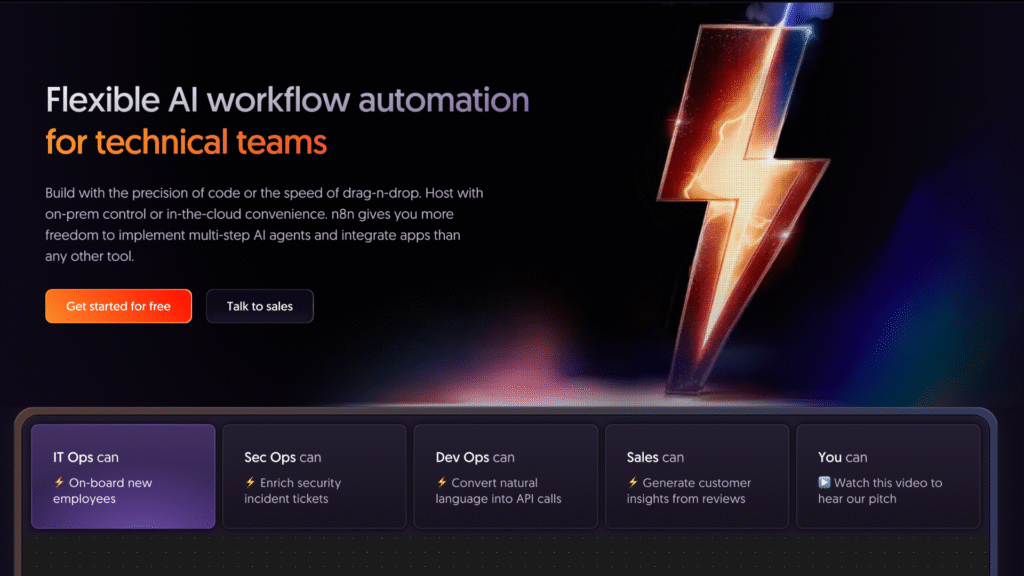The image size is (1024, 576).
Task: Click lightning icon beside On-board new employees
Action: pos(59,483)
